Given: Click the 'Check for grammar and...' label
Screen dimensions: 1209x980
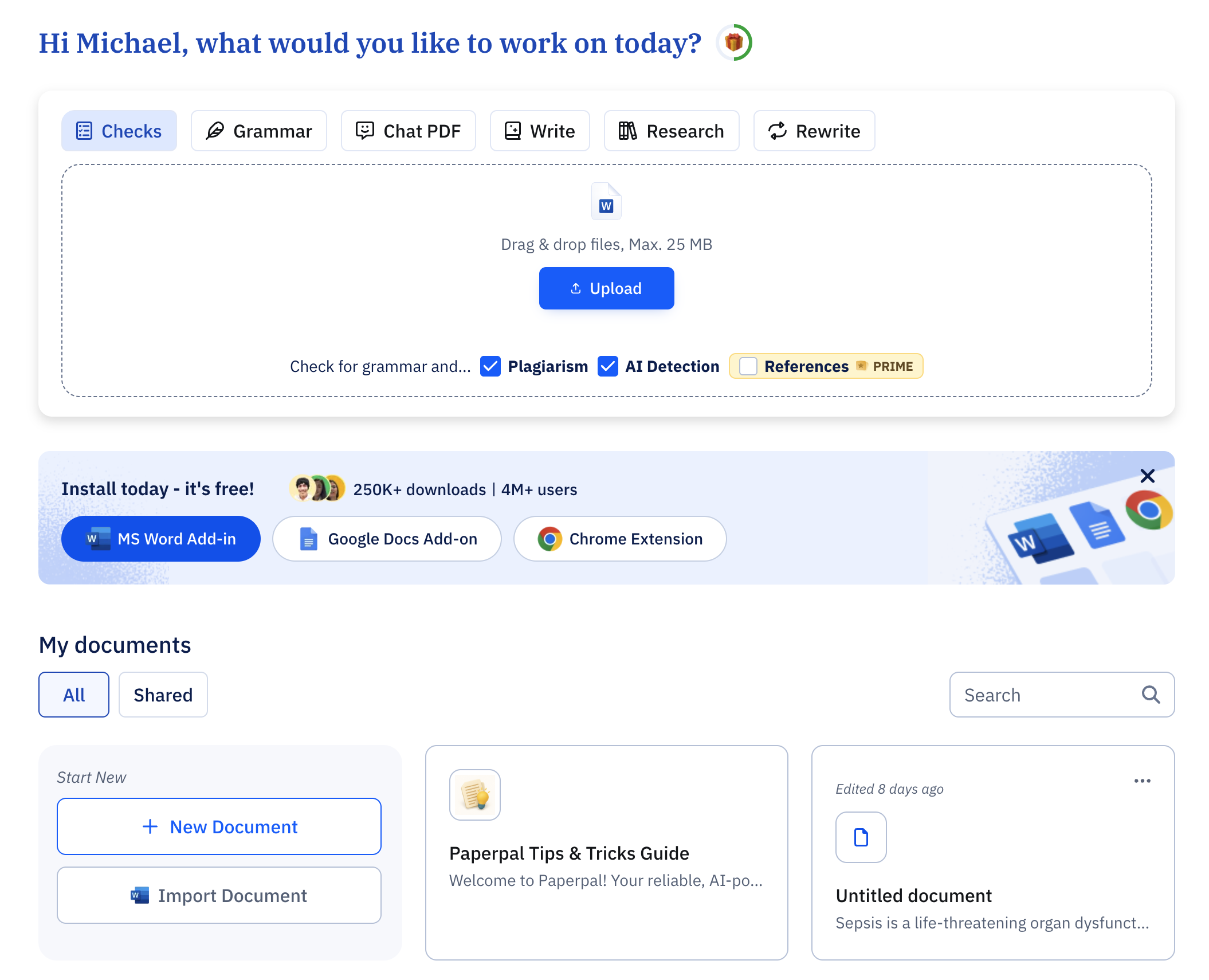Looking at the screenshot, I should point(380,366).
